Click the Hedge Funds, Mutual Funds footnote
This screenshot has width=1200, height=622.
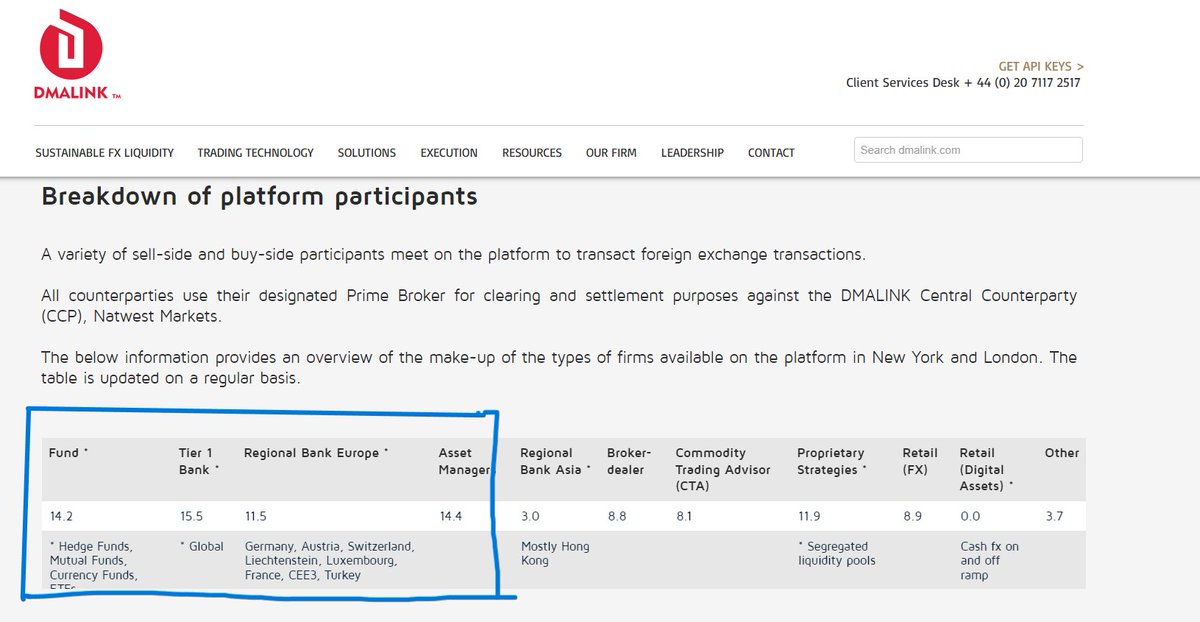tap(93, 566)
